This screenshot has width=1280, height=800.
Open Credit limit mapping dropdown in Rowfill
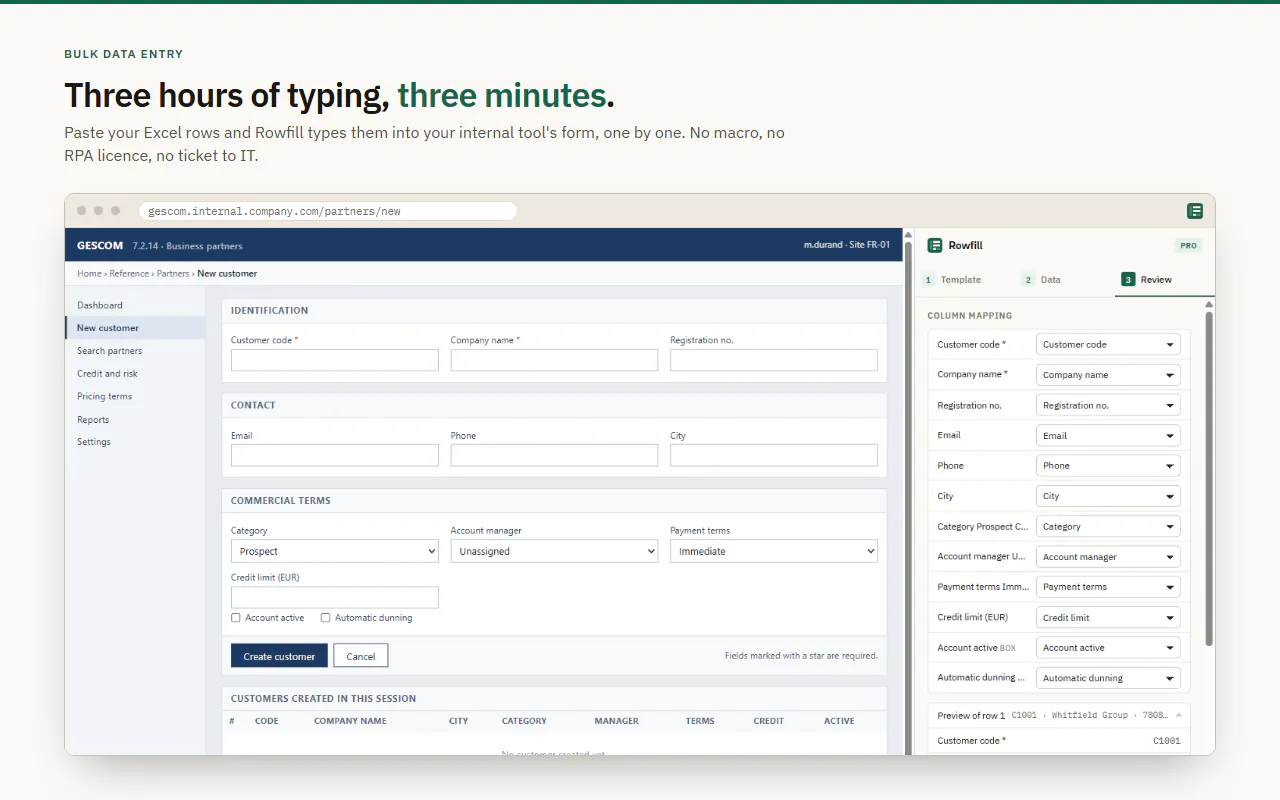[x=1108, y=617]
